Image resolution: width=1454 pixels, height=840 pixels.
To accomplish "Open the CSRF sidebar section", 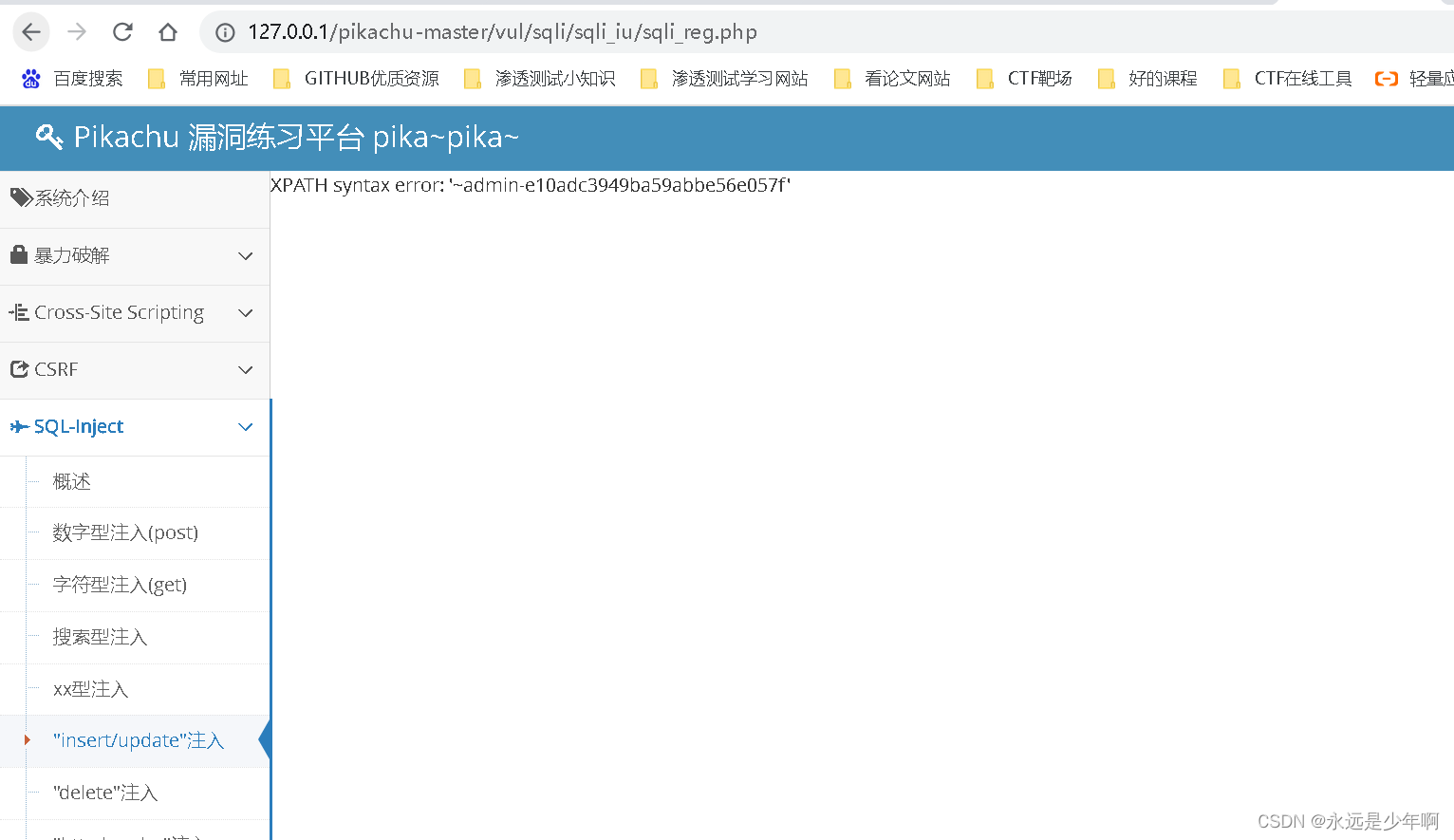I will 135,370.
